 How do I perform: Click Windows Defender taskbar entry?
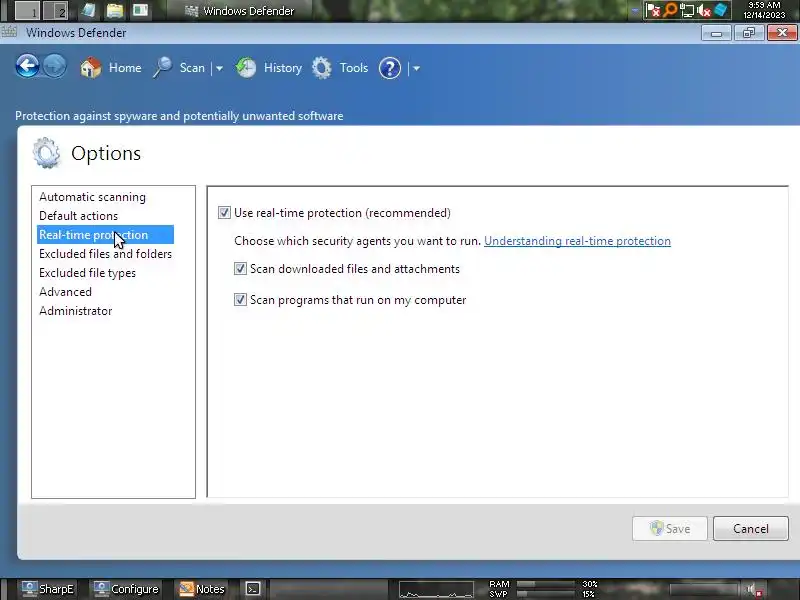point(239,11)
